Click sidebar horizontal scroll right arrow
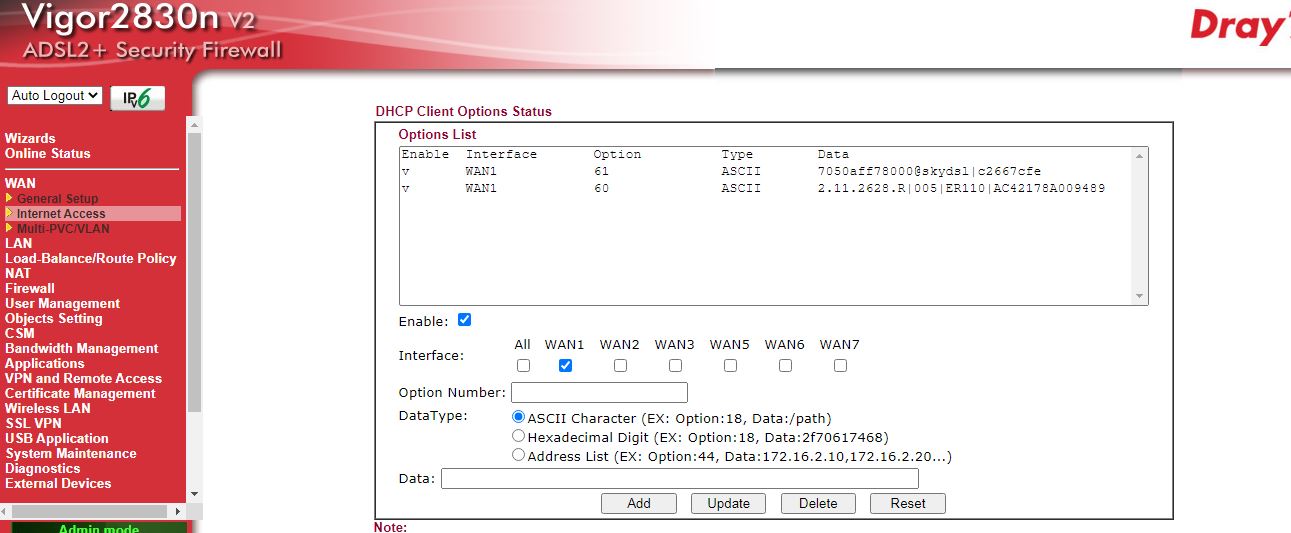This screenshot has width=1291, height=533. (179, 511)
